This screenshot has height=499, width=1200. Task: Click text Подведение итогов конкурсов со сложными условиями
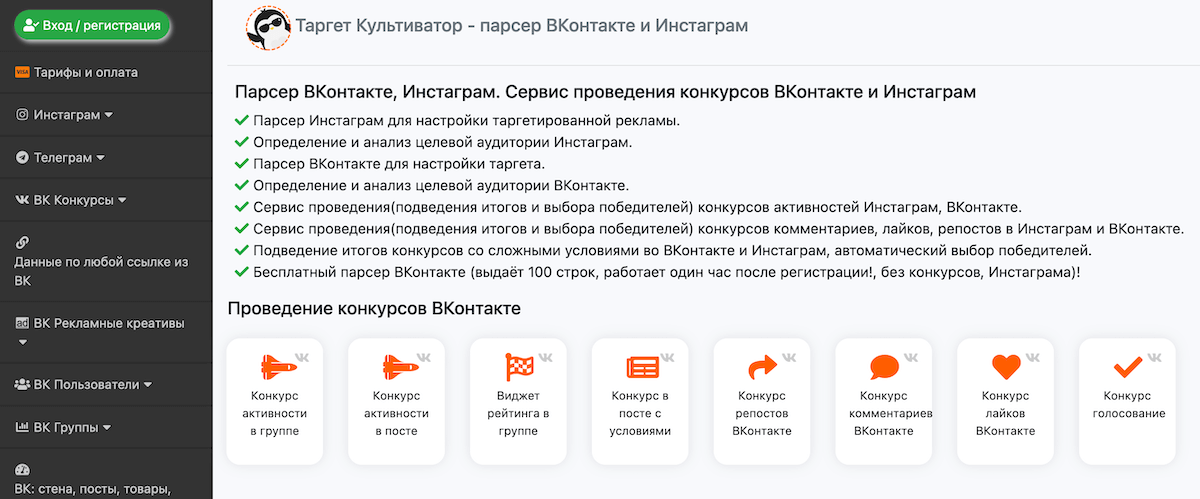click(672, 251)
